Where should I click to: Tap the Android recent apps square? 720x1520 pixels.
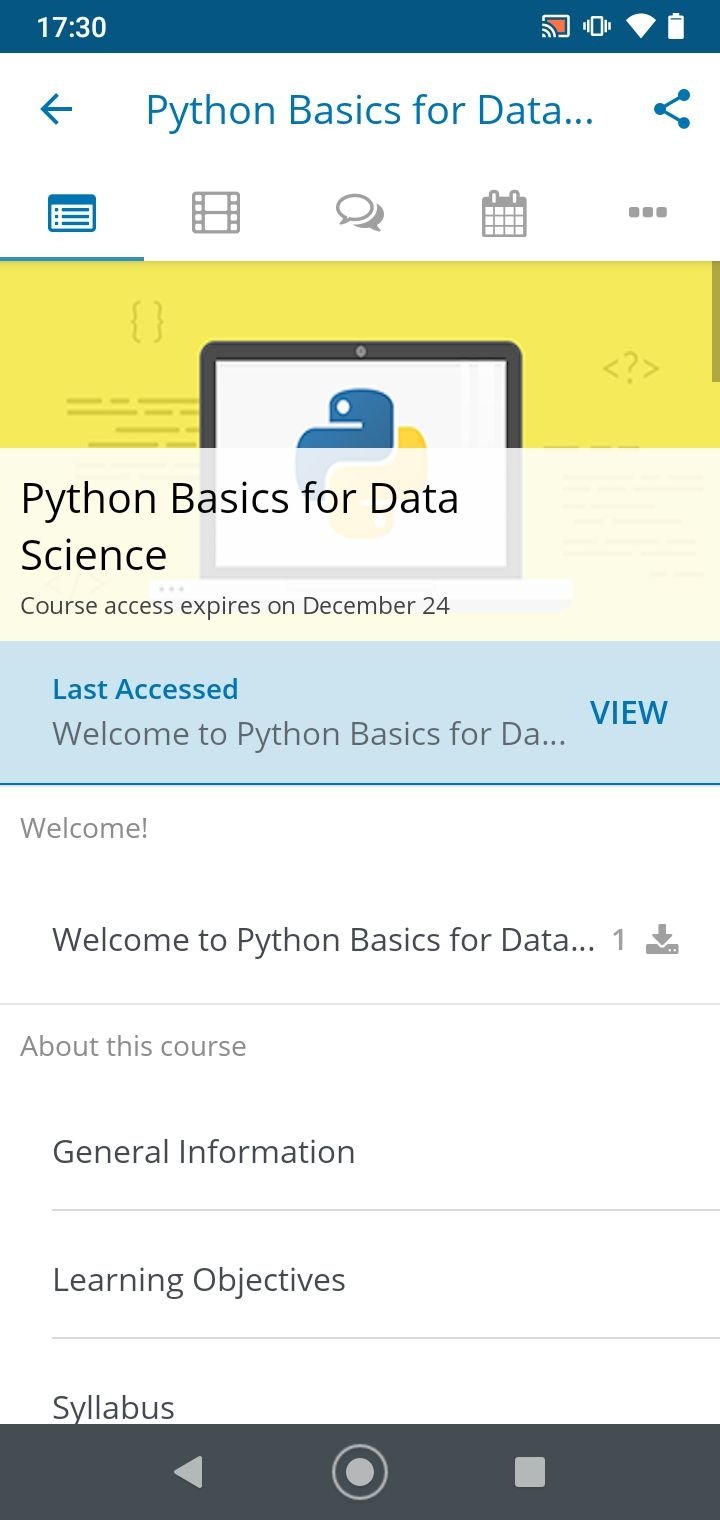click(x=529, y=1472)
